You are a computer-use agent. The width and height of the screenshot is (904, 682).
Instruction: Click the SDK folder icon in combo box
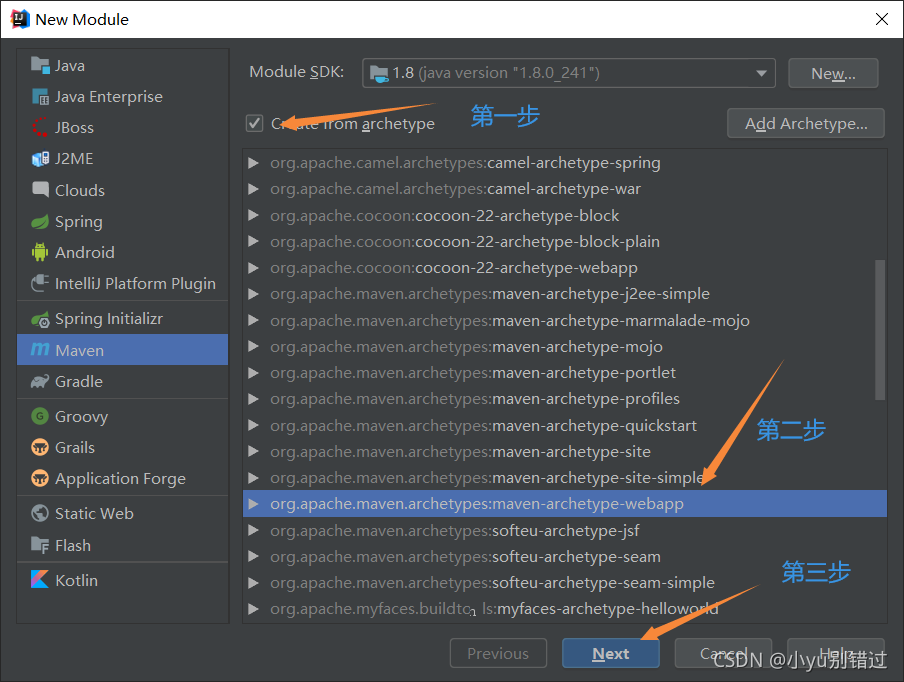(379, 73)
